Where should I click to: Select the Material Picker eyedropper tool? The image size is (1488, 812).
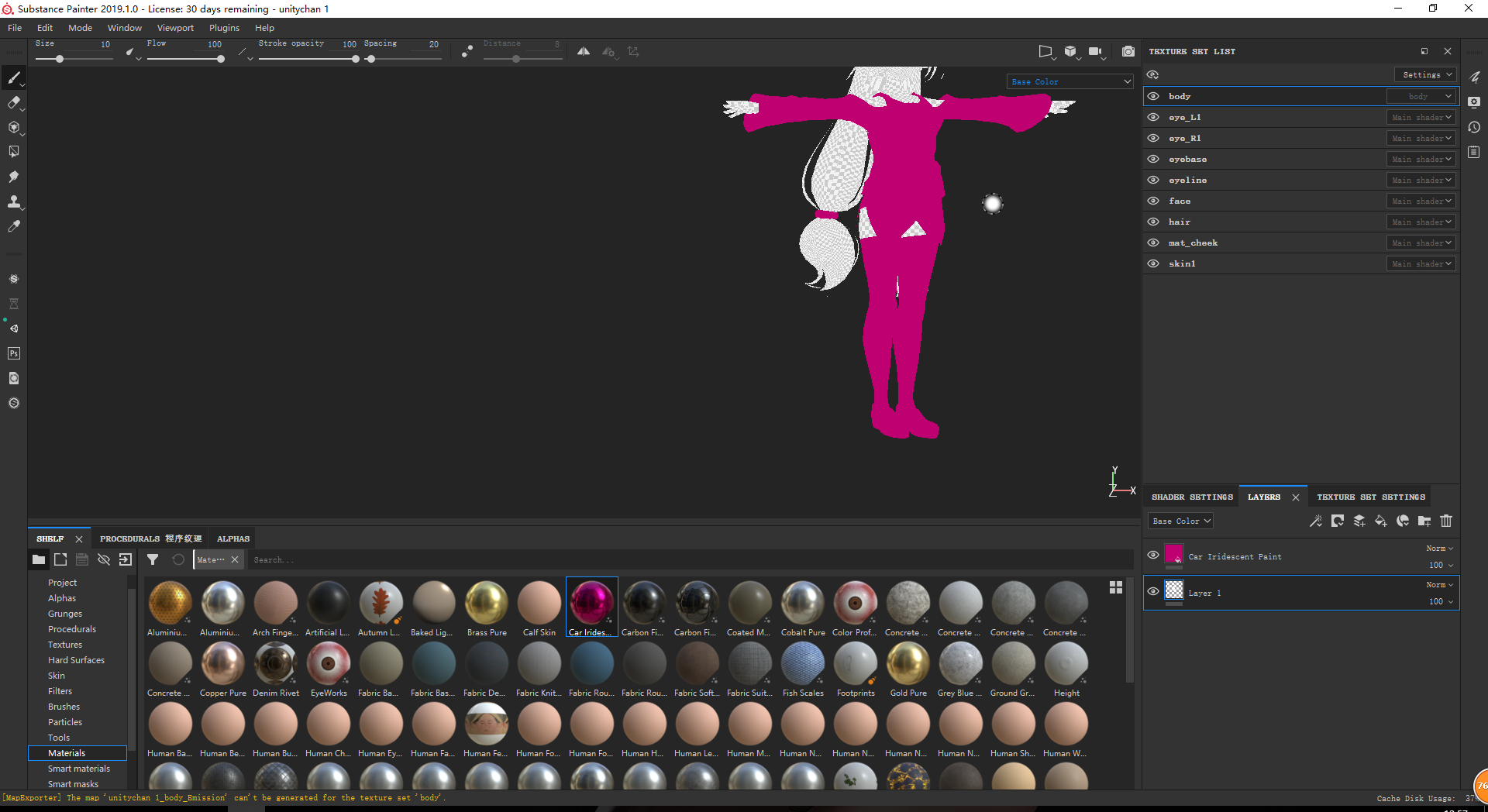click(x=13, y=226)
